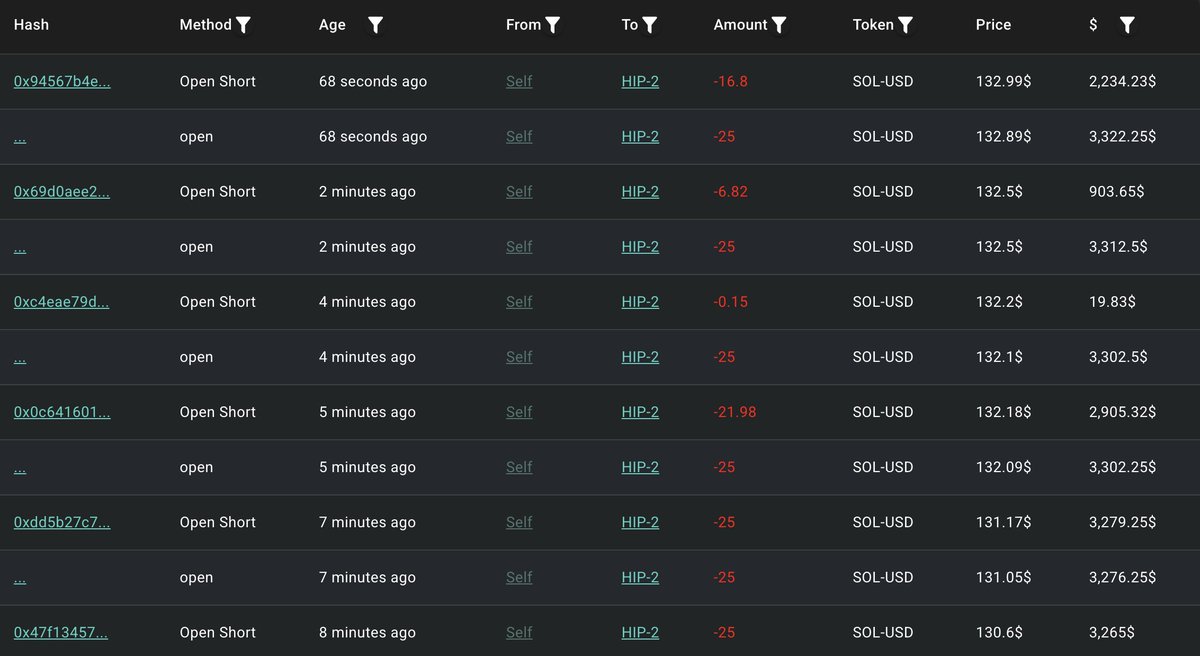Click the Hash column header

coord(31,25)
